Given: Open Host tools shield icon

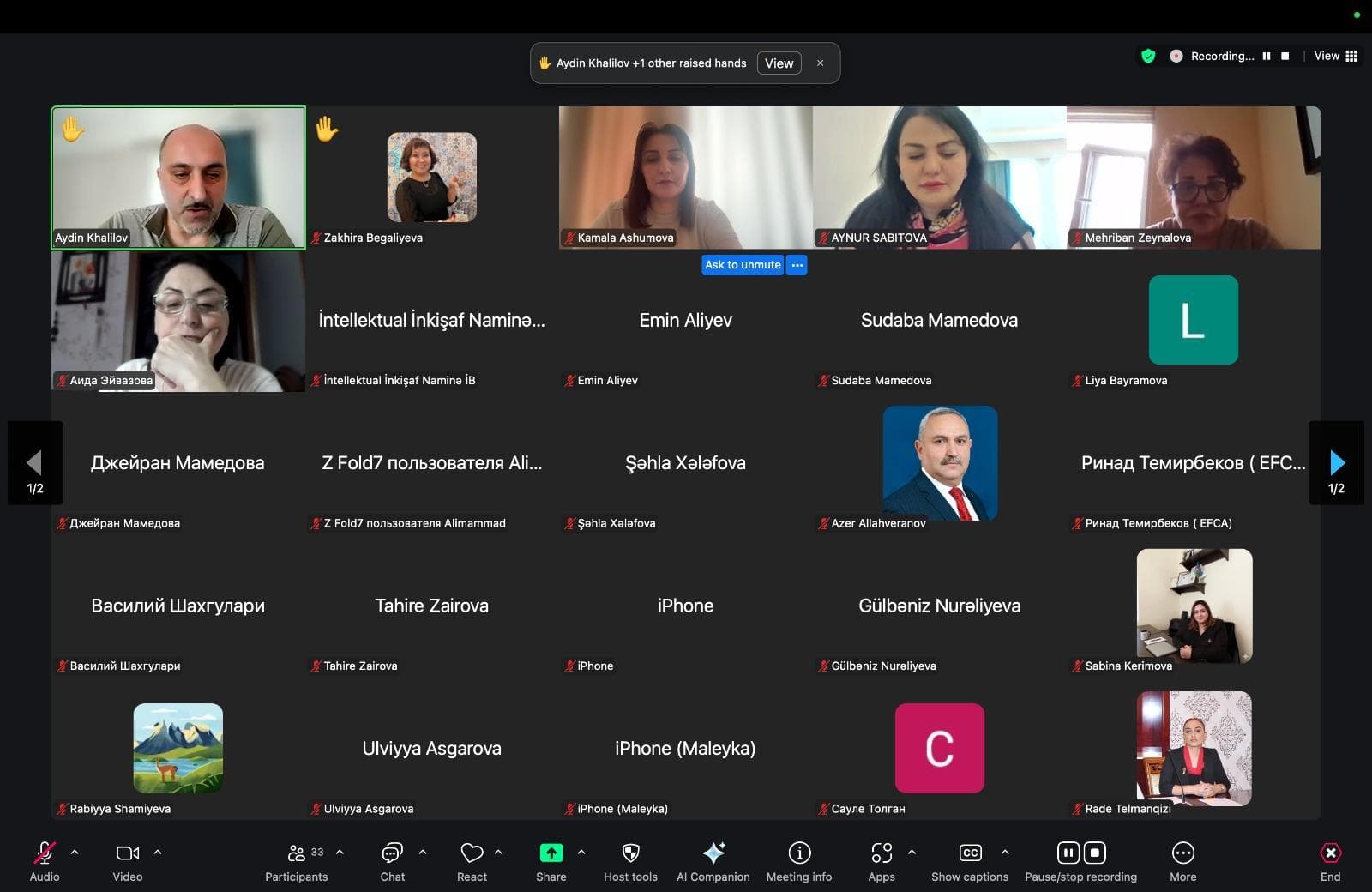Looking at the screenshot, I should coord(630,853).
